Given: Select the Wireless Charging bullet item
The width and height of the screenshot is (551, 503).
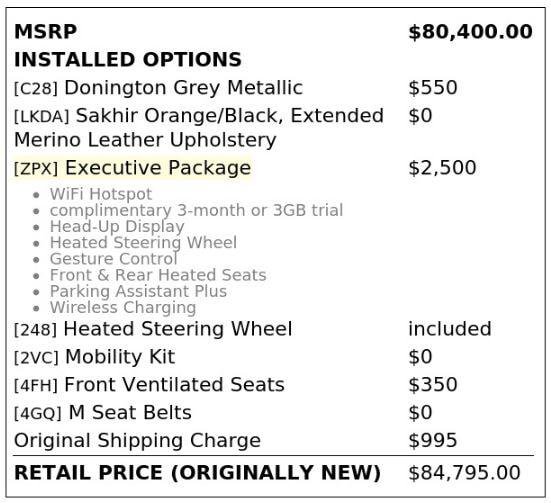Looking at the screenshot, I should (x=123, y=308).
